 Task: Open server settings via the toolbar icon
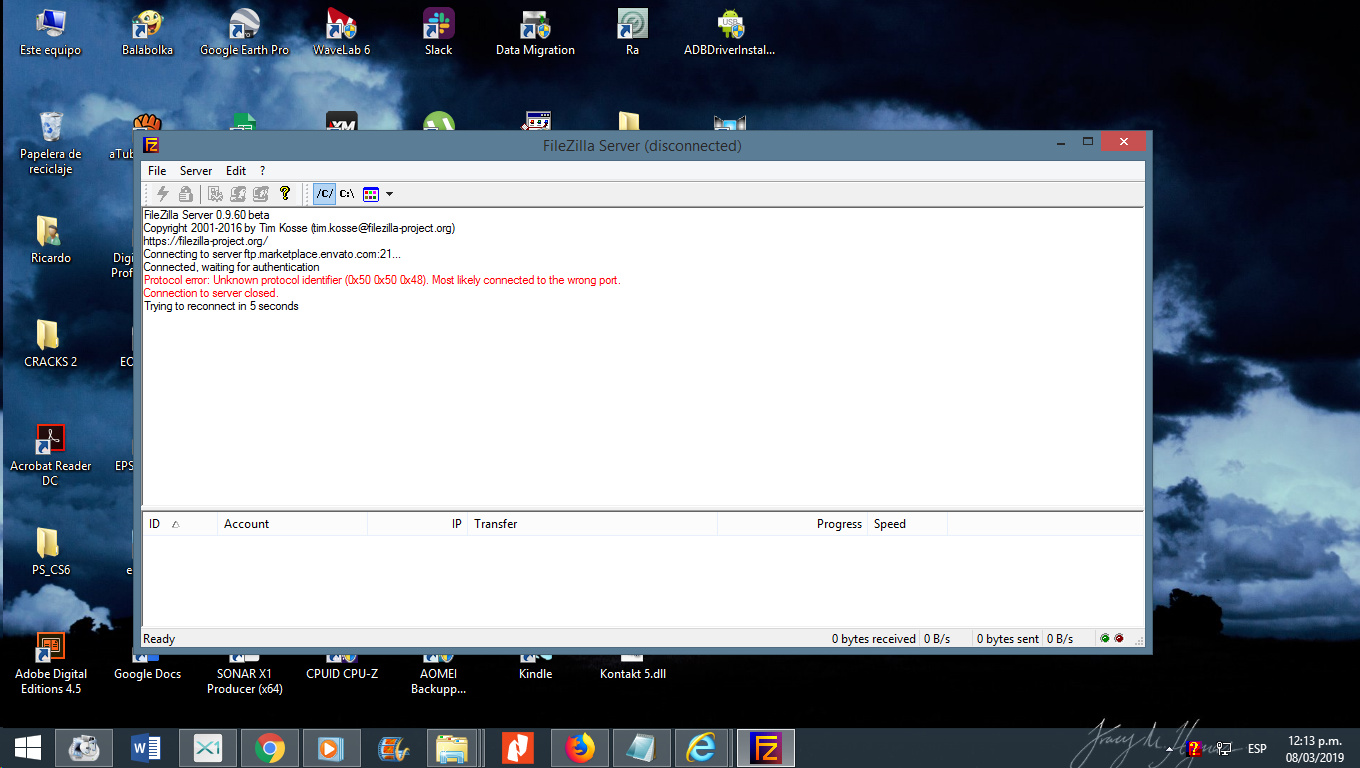pos(215,194)
